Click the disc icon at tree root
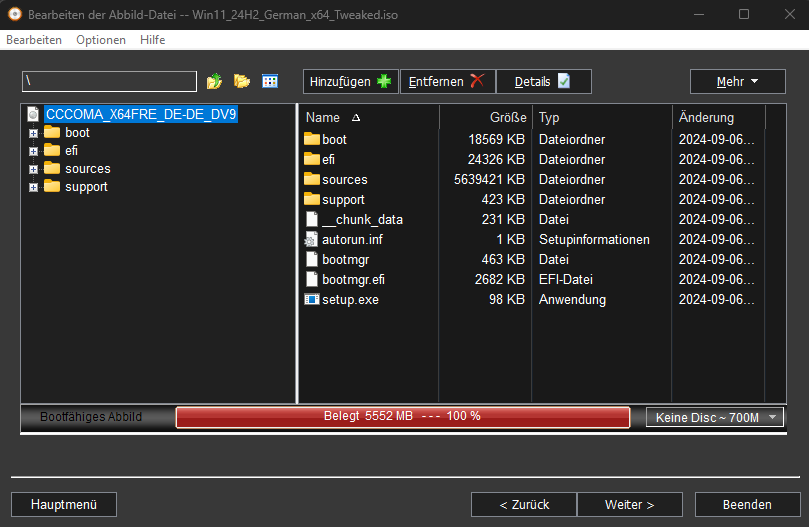 click(x=33, y=114)
